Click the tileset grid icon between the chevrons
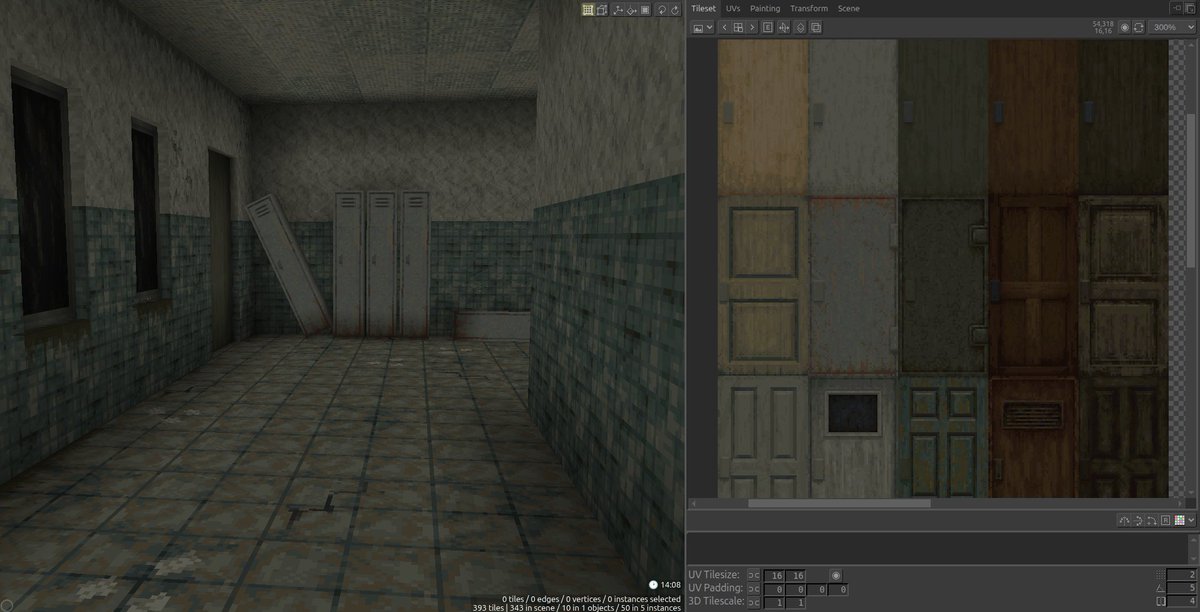Screen dimensions: 1200x612 tap(738, 28)
